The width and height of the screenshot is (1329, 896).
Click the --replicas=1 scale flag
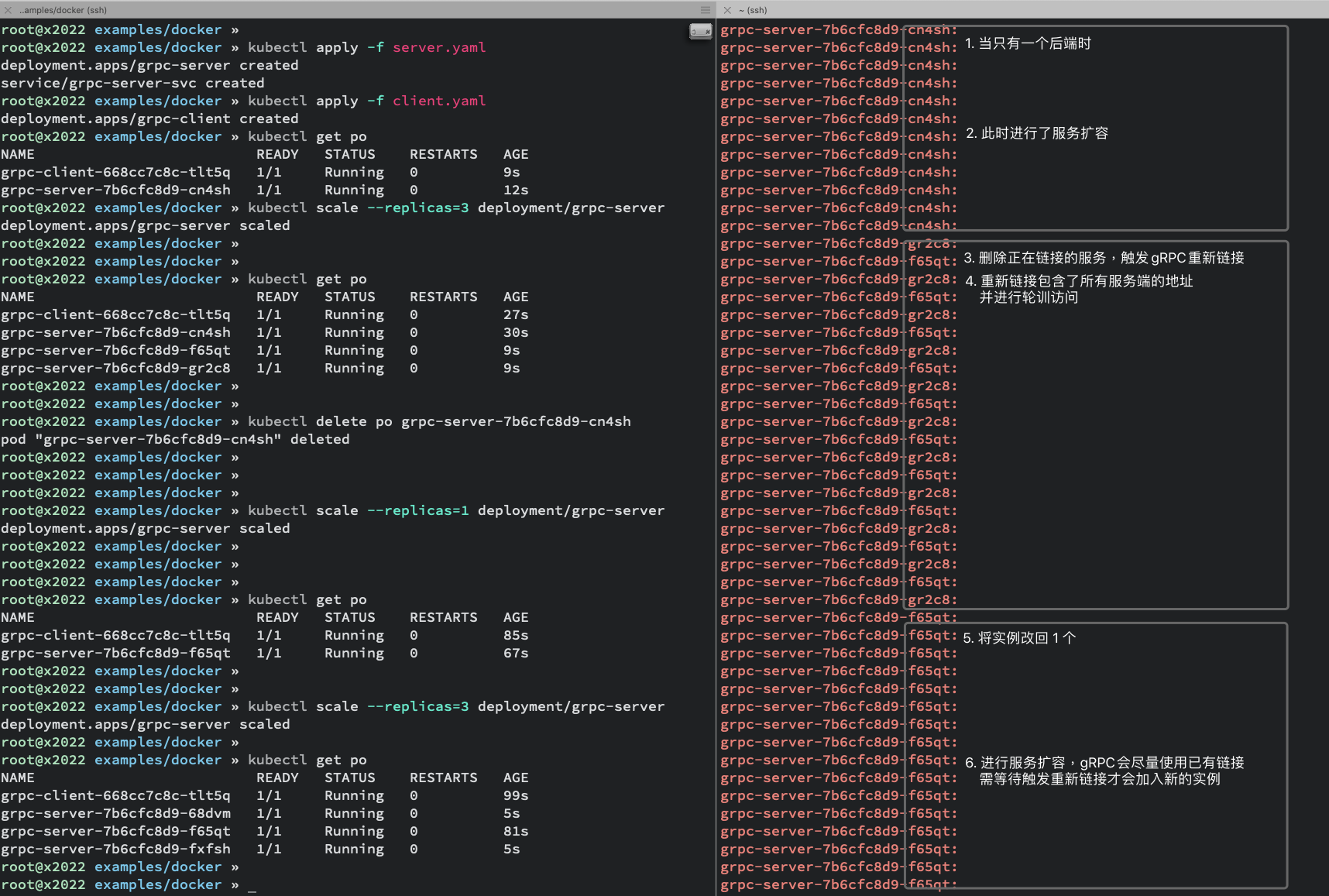pos(418,510)
